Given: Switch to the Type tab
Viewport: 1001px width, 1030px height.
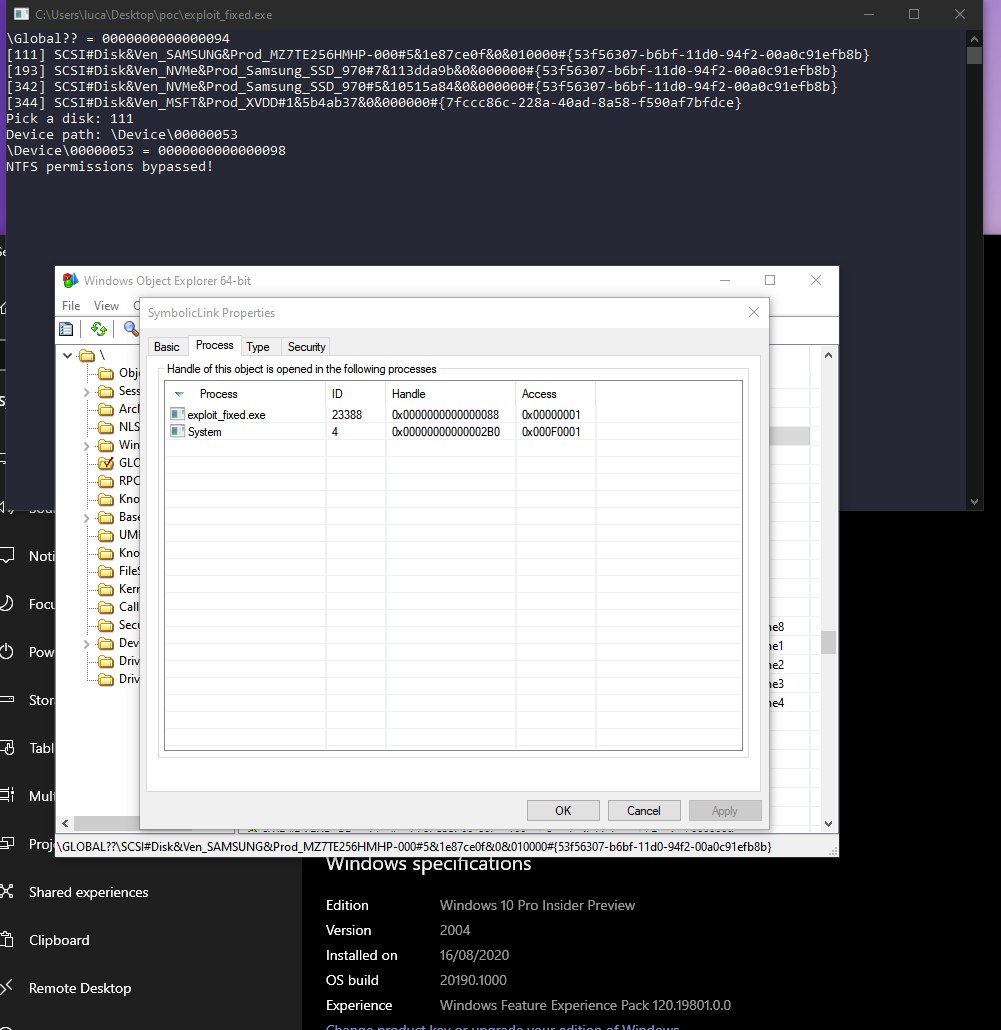Looking at the screenshot, I should [x=257, y=347].
